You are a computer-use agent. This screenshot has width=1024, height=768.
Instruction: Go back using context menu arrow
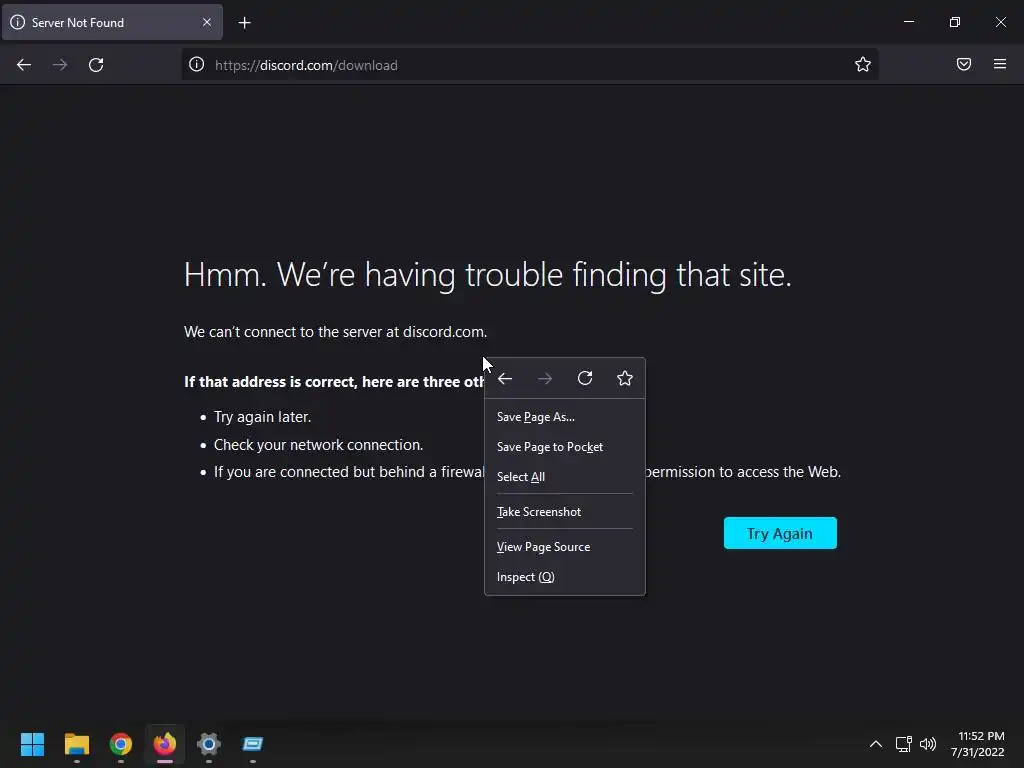click(x=505, y=379)
